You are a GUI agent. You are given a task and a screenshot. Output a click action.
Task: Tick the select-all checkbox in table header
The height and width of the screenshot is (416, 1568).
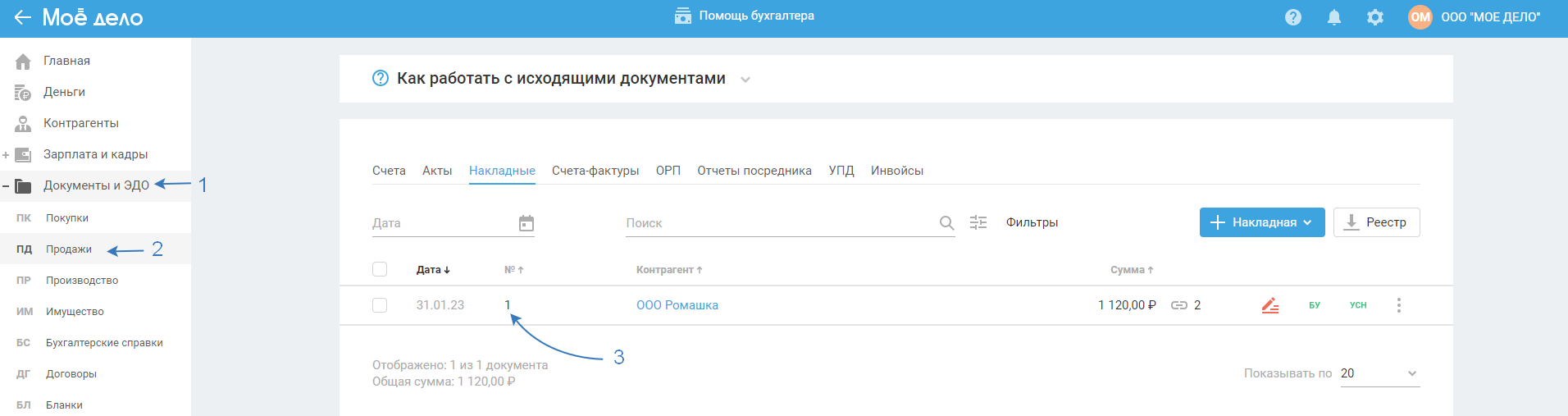coord(380,269)
